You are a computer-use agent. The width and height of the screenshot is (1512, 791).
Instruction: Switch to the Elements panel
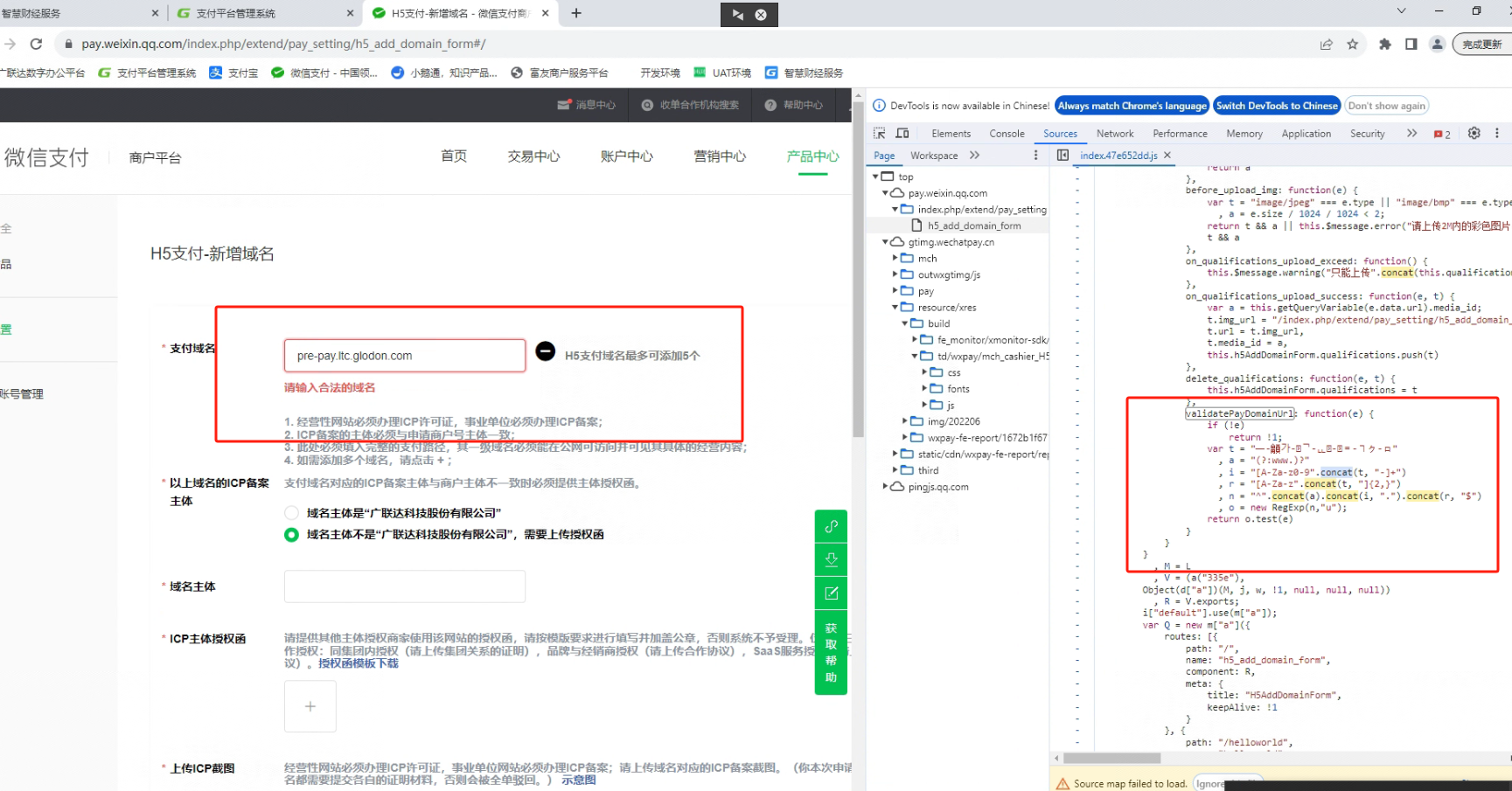tap(951, 134)
